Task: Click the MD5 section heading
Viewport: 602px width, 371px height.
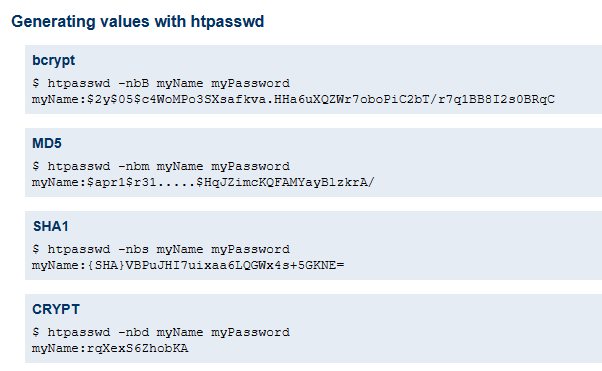Action: 47,143
